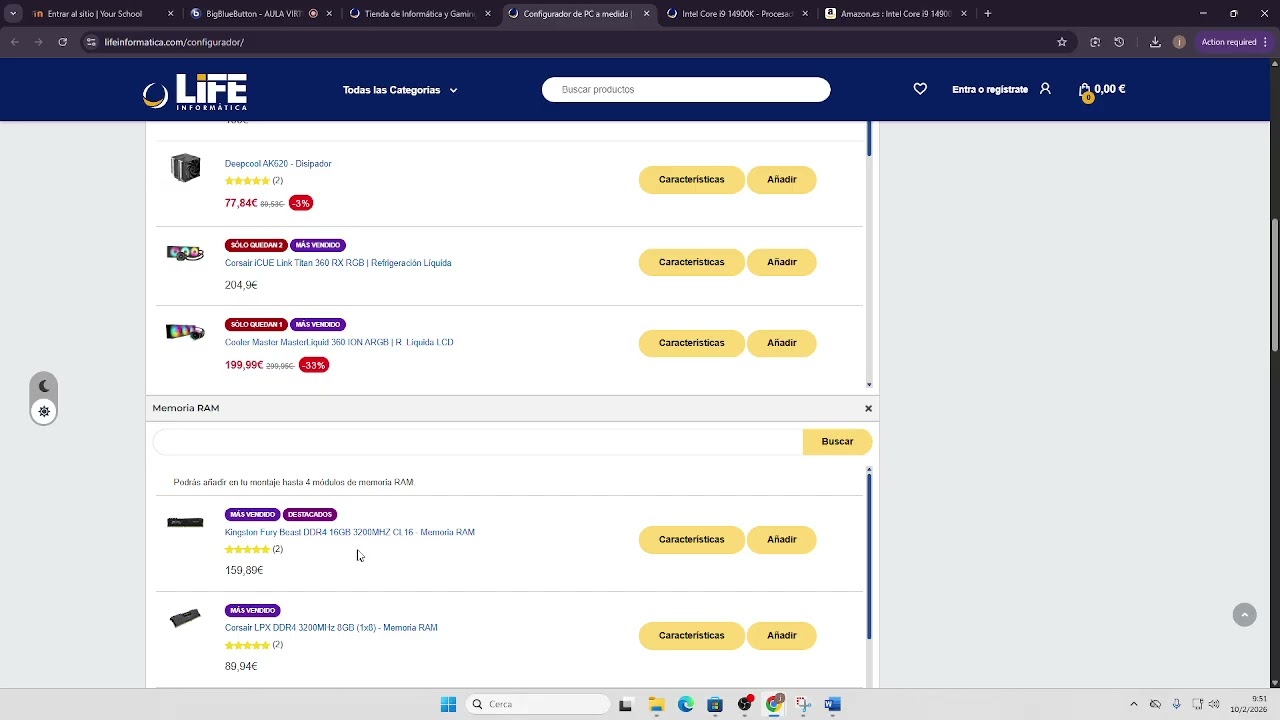This screenshot has height=720, width=1280.
Task: Add Deepcool AK620 to build
Action: tap(781, 180)
